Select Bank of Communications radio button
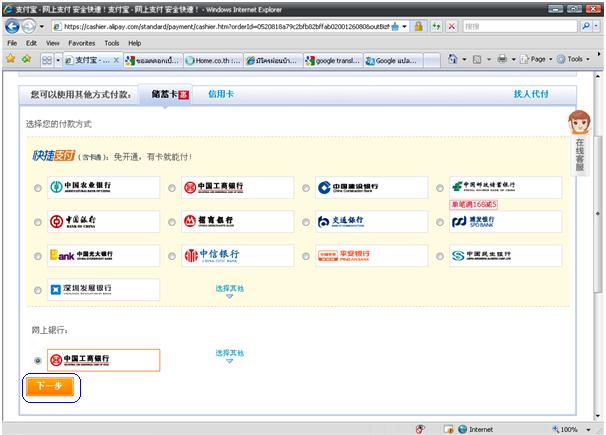This screenshot has height=435, width=606. click(306, 222)
